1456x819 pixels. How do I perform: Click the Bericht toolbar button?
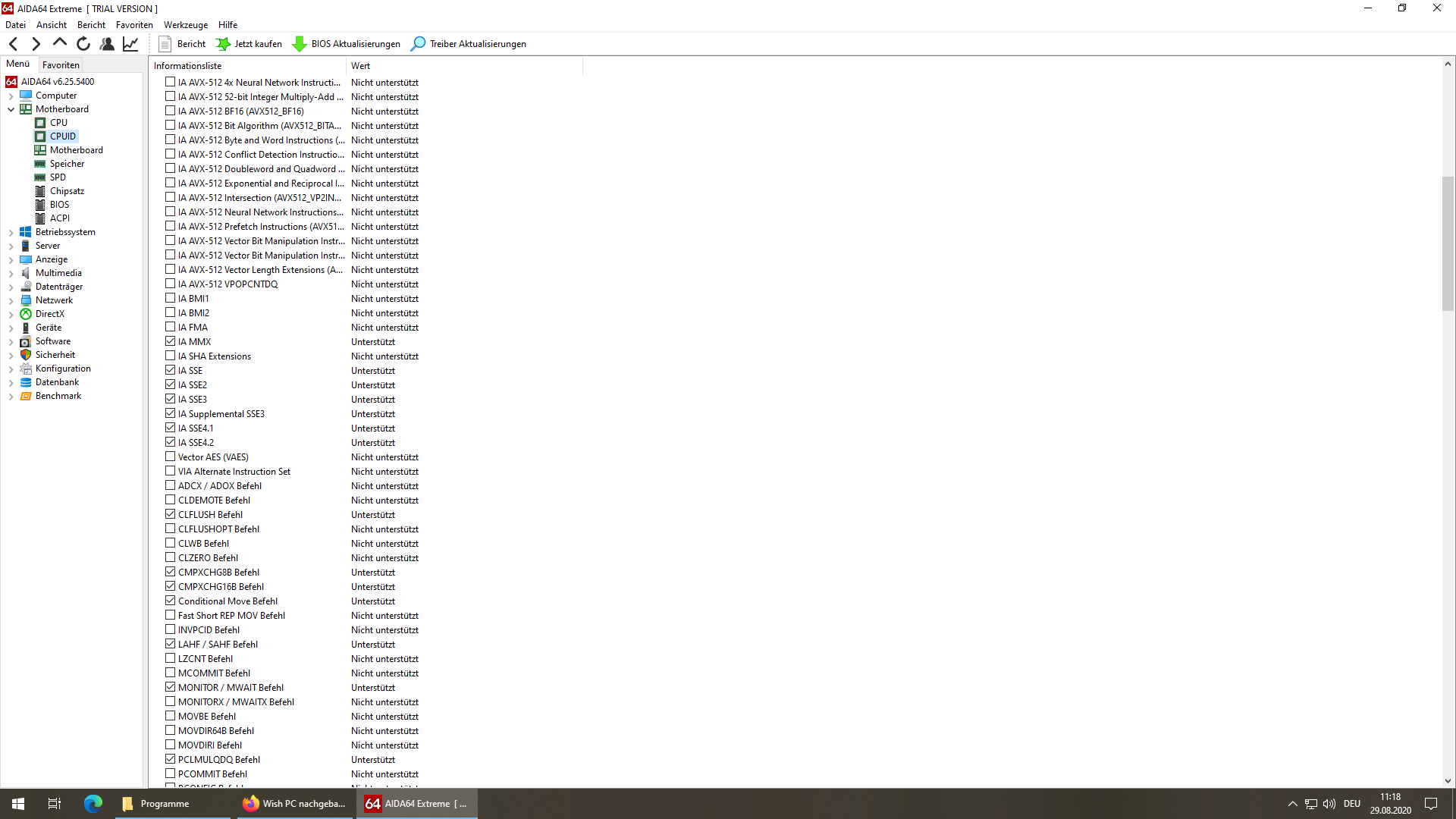click(182, 44)
